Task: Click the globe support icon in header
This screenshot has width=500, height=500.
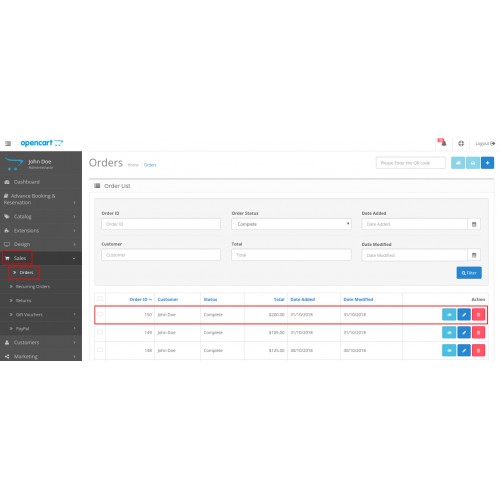Action: coord(461,143)
